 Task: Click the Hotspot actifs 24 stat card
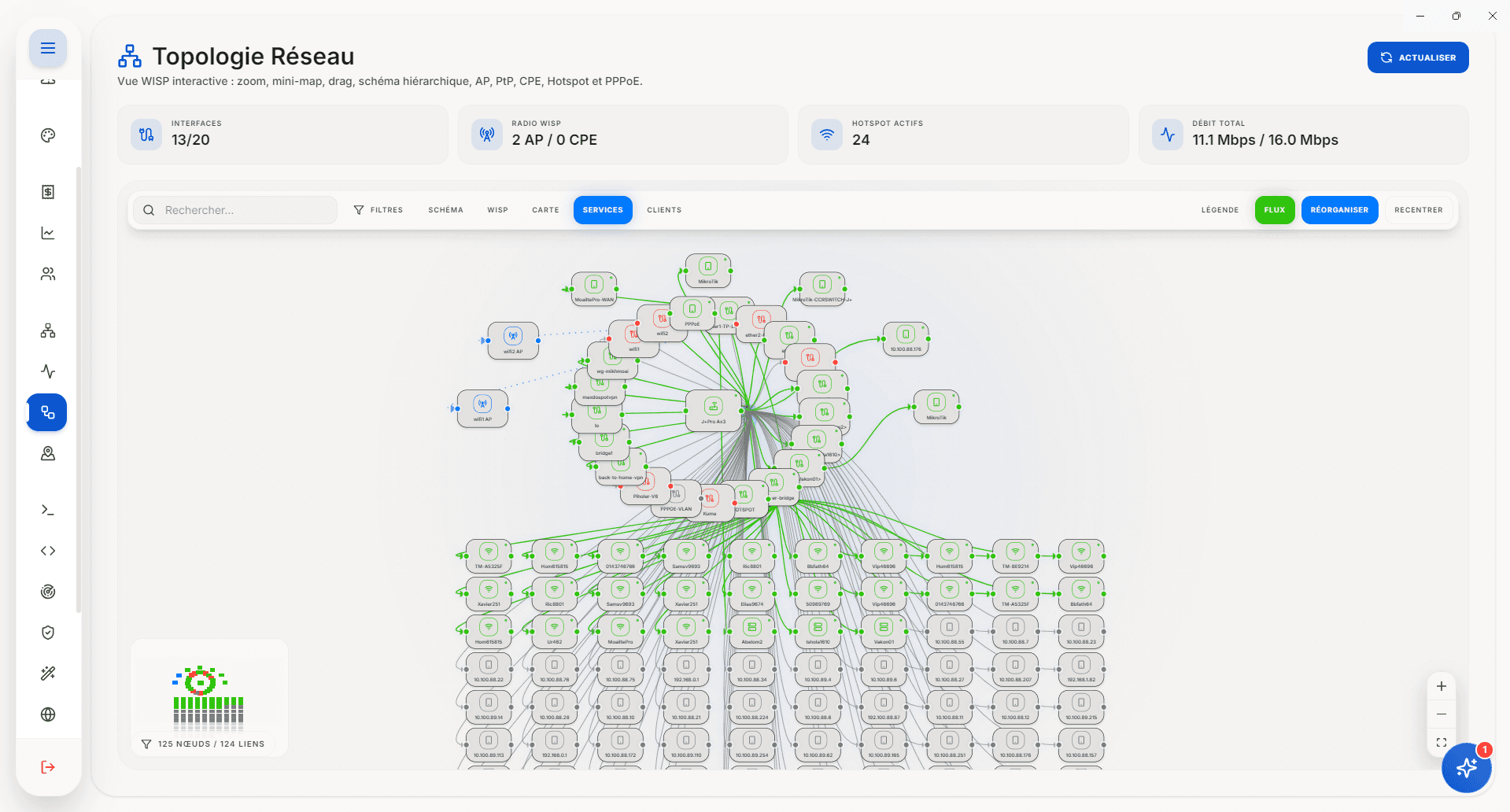click(x=963, y=135)
